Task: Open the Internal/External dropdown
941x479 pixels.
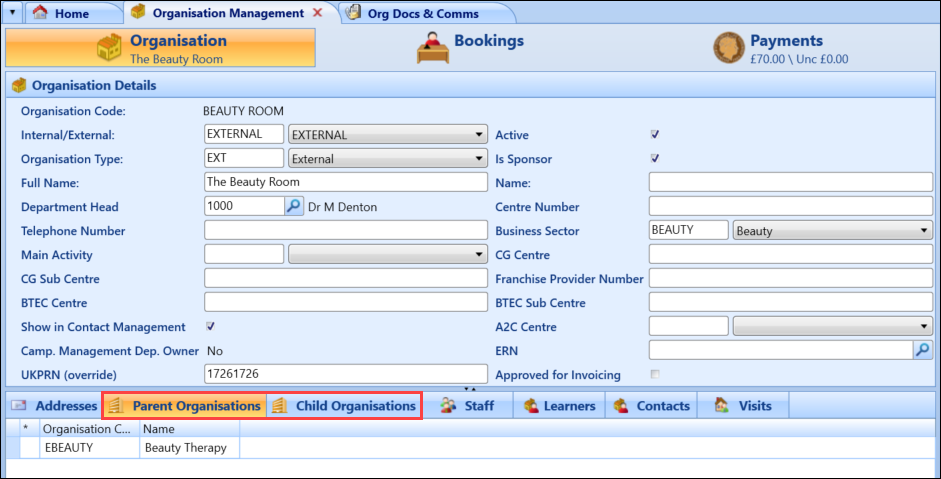Action: pyautogui.click(x=388, y=134)
